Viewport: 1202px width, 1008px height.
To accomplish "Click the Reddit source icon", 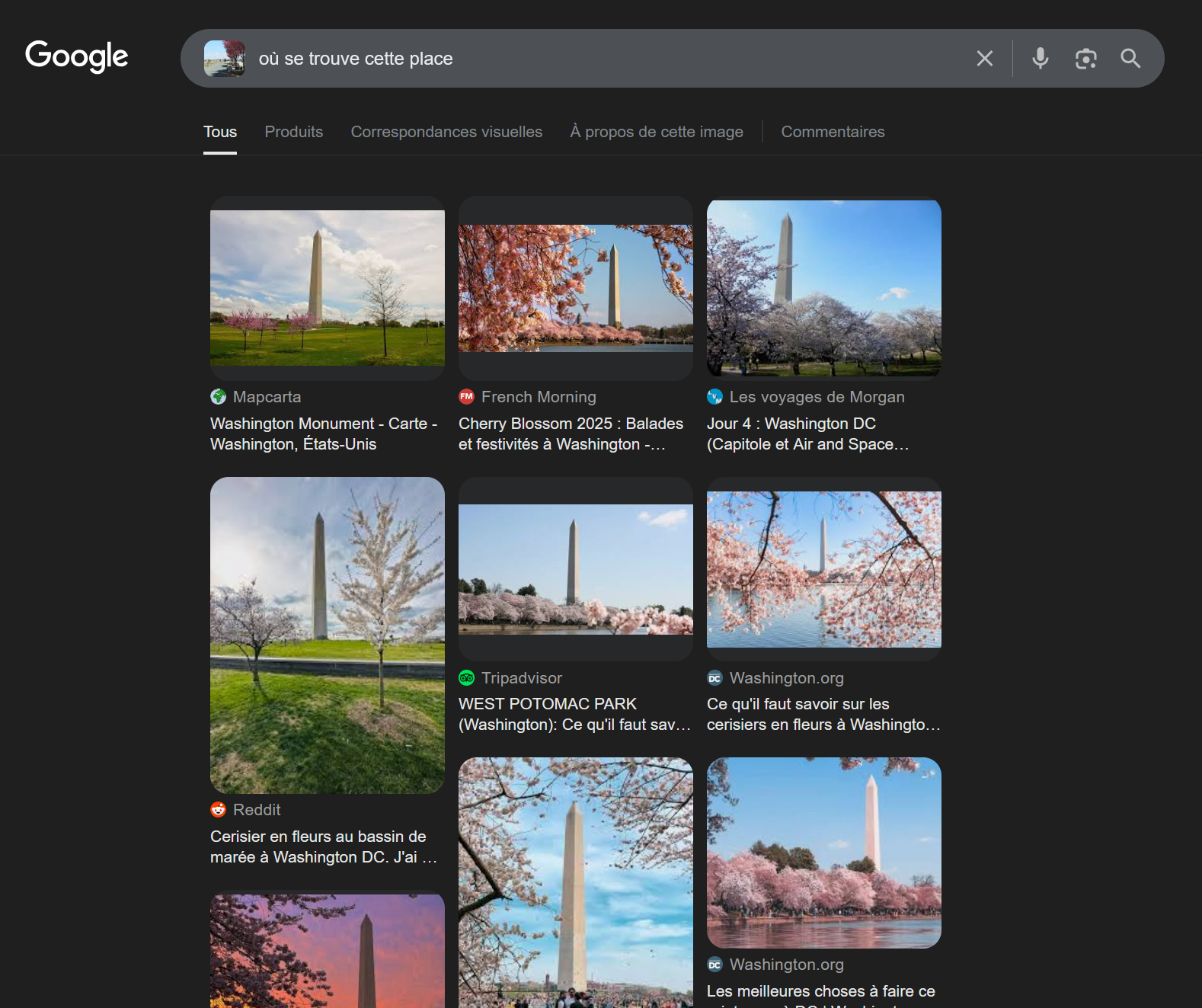I will point(219,810).
